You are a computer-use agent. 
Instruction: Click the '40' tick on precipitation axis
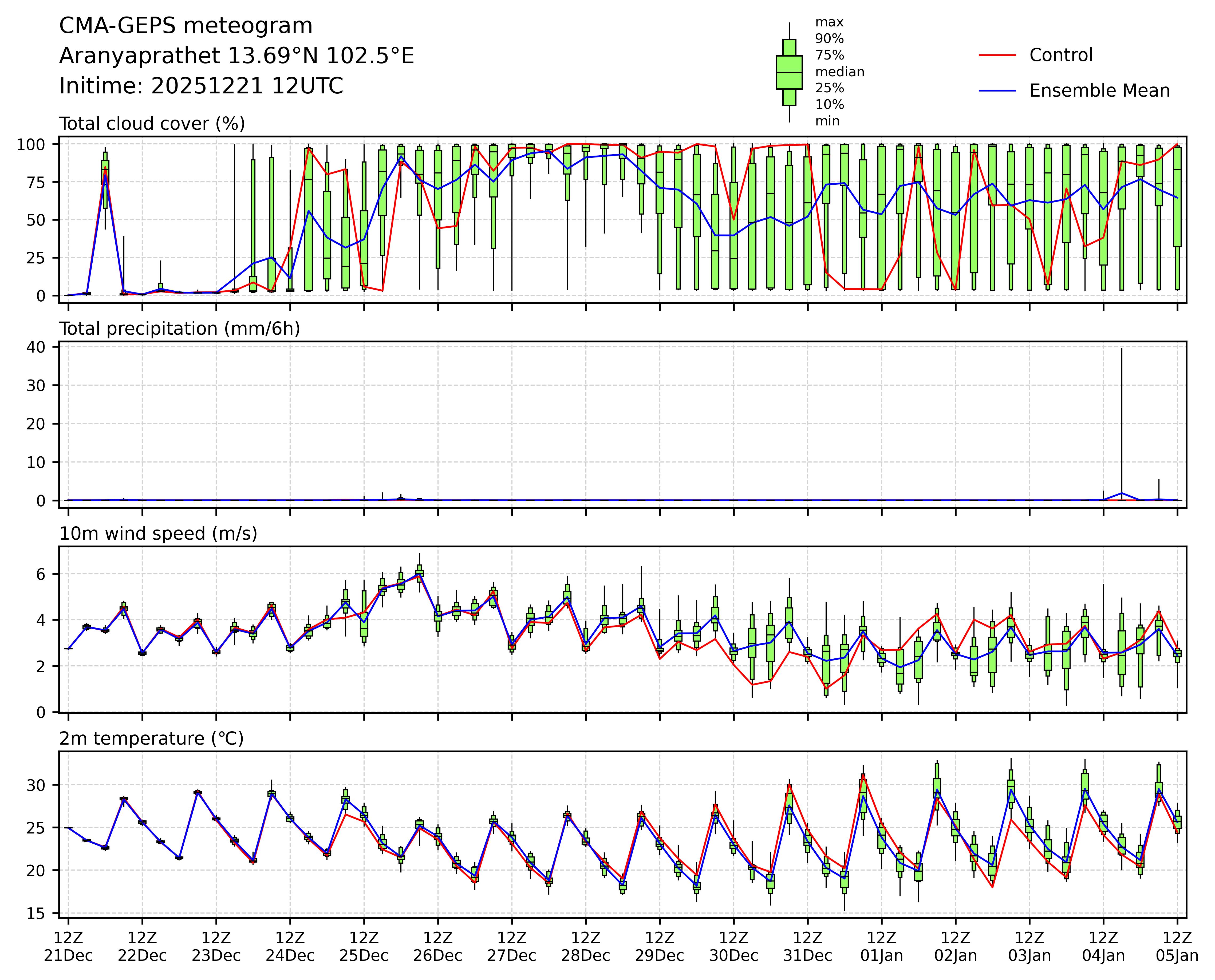pos(35,347)
